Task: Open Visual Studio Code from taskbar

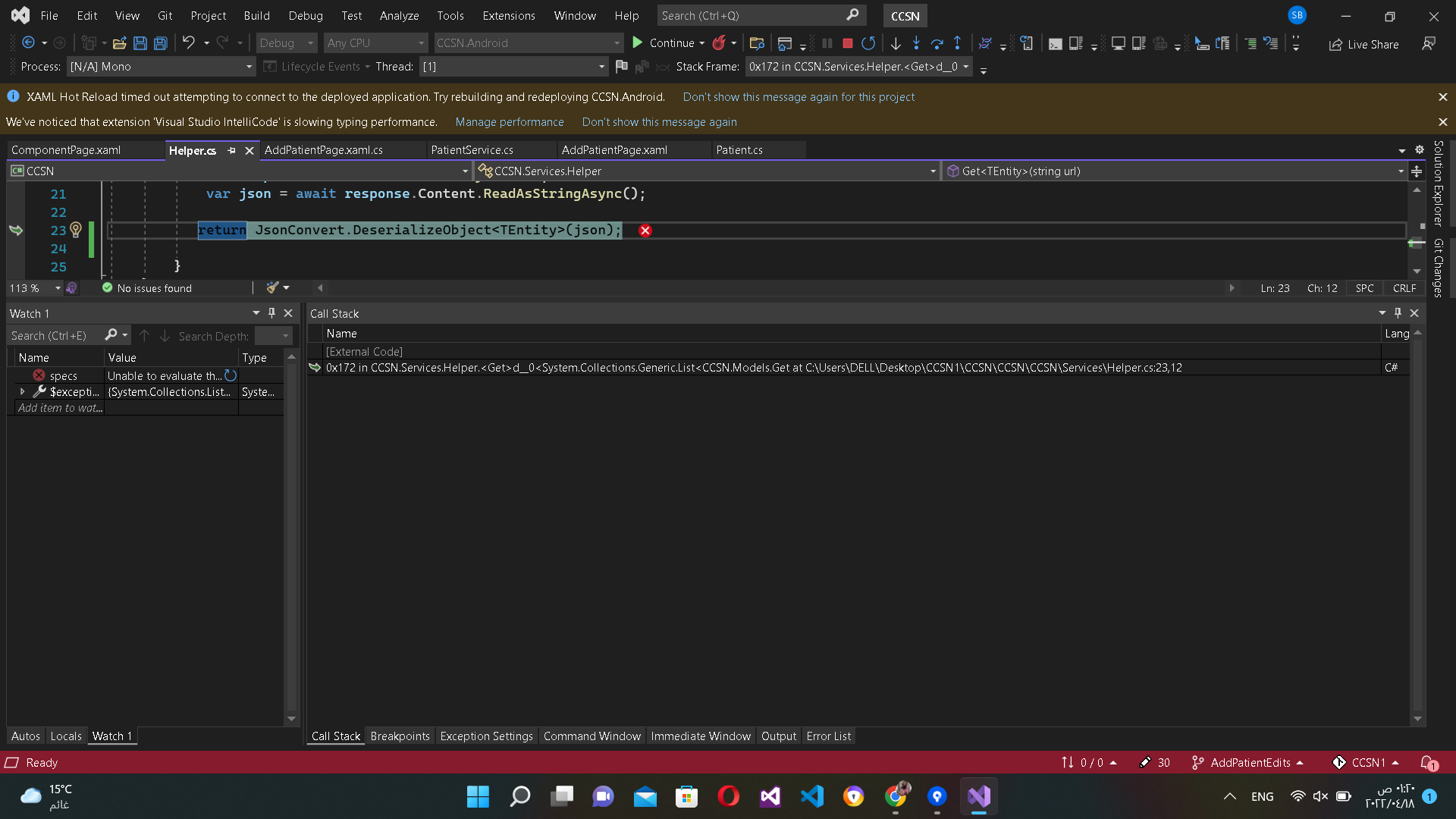Action: pos(812,796)
